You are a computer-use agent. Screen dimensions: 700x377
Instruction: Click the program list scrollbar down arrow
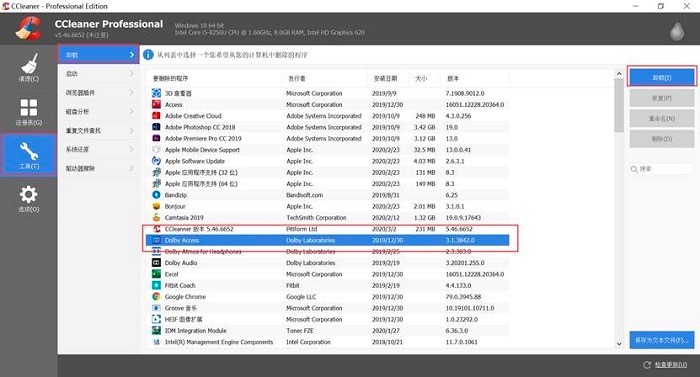pos(619,343)
